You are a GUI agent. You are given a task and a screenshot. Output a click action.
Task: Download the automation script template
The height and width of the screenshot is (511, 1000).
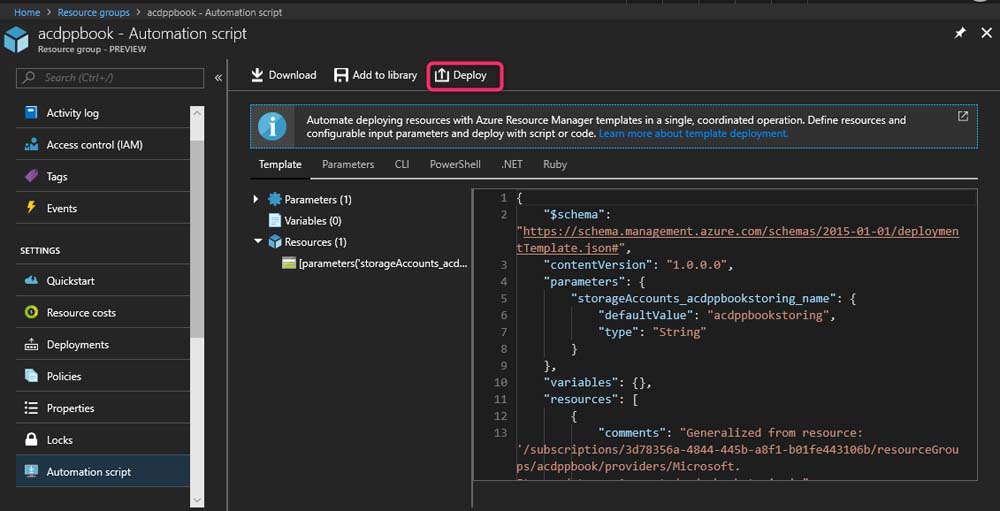tap(283, 75)
